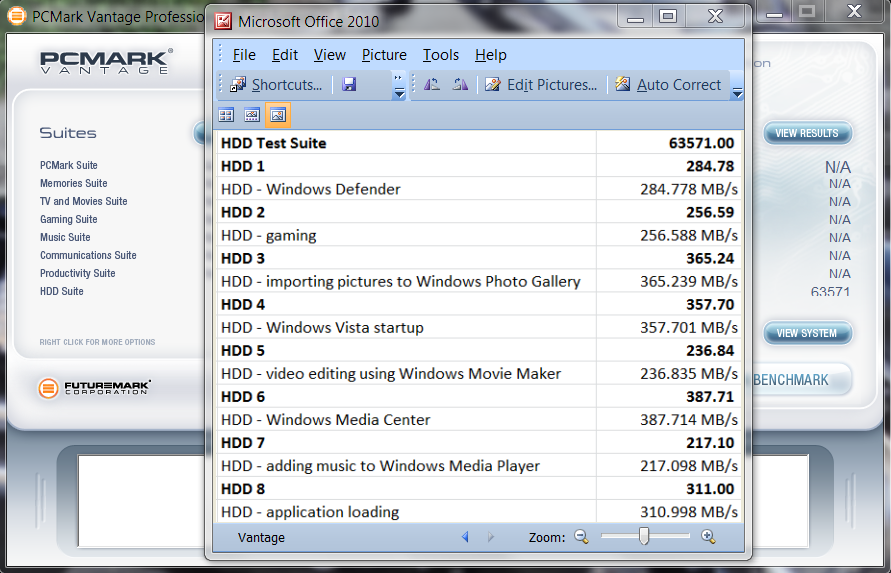Image resolution: width=891 pixels, height=573 pixels.
Task: Click the Futuremark Corporation logo
Action: point(97,388)
